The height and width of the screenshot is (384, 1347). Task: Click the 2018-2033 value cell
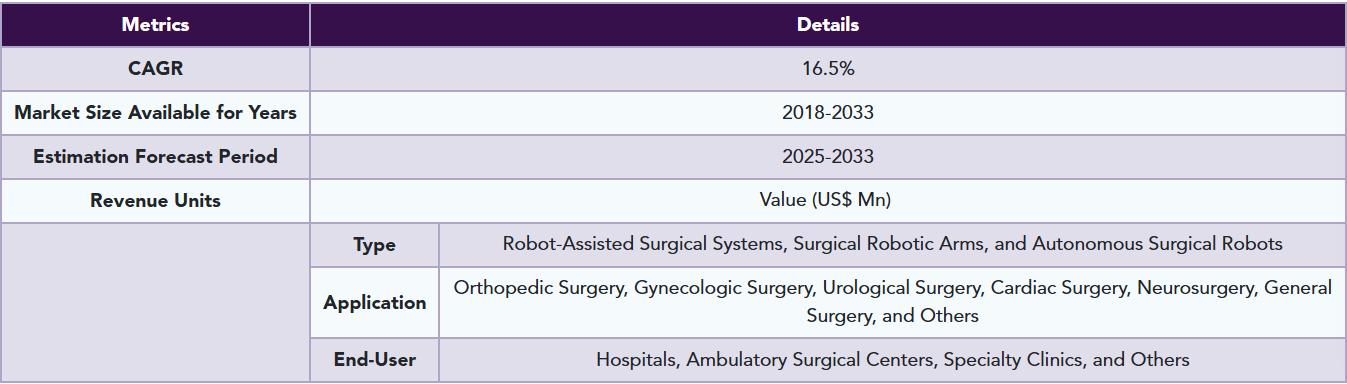[827, 113]
